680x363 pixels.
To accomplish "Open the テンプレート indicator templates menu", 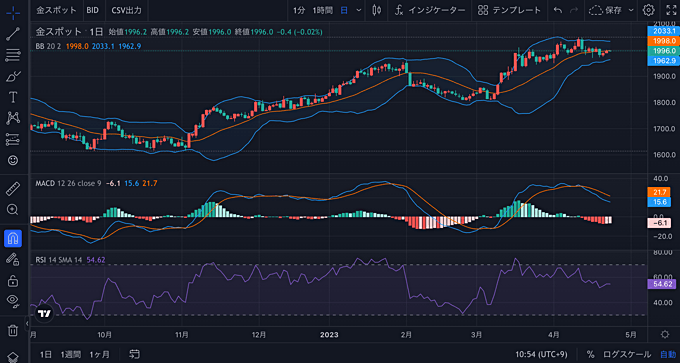I will tap(509, 10).
